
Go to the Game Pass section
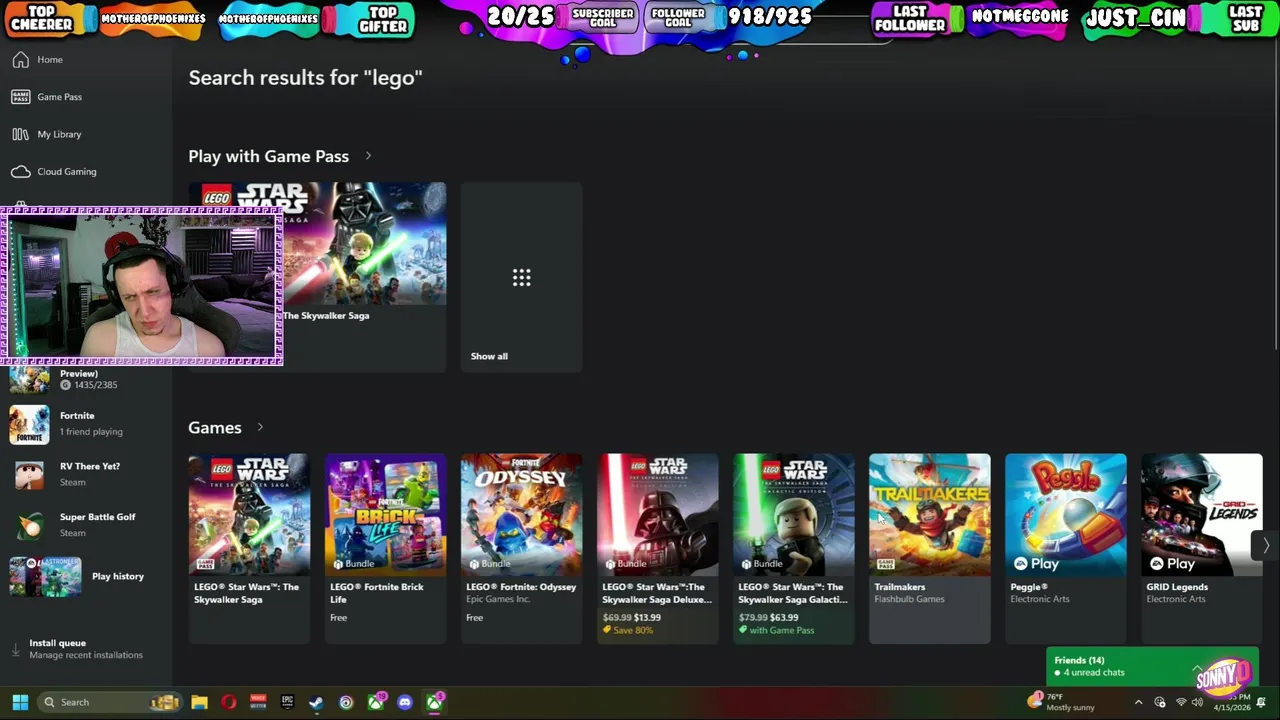[86, 97]
